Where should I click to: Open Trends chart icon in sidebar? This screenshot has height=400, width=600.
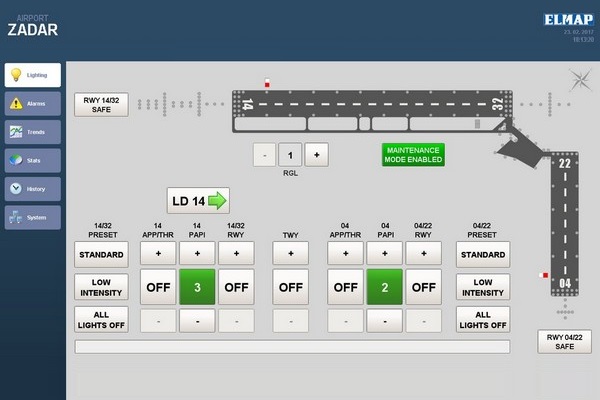click(x=33, y=132)
